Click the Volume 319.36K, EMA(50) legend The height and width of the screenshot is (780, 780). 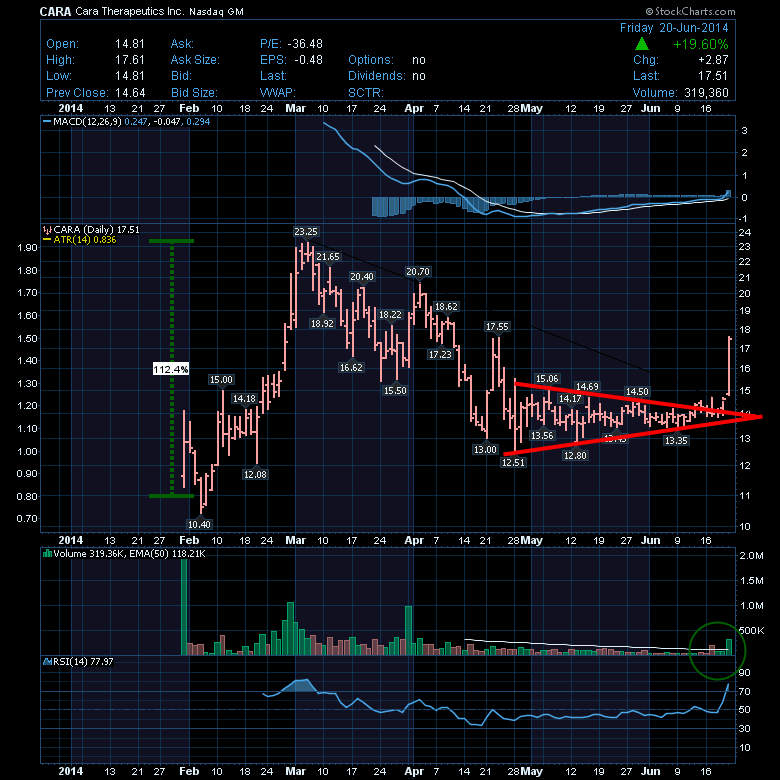[x=124, y=554]
